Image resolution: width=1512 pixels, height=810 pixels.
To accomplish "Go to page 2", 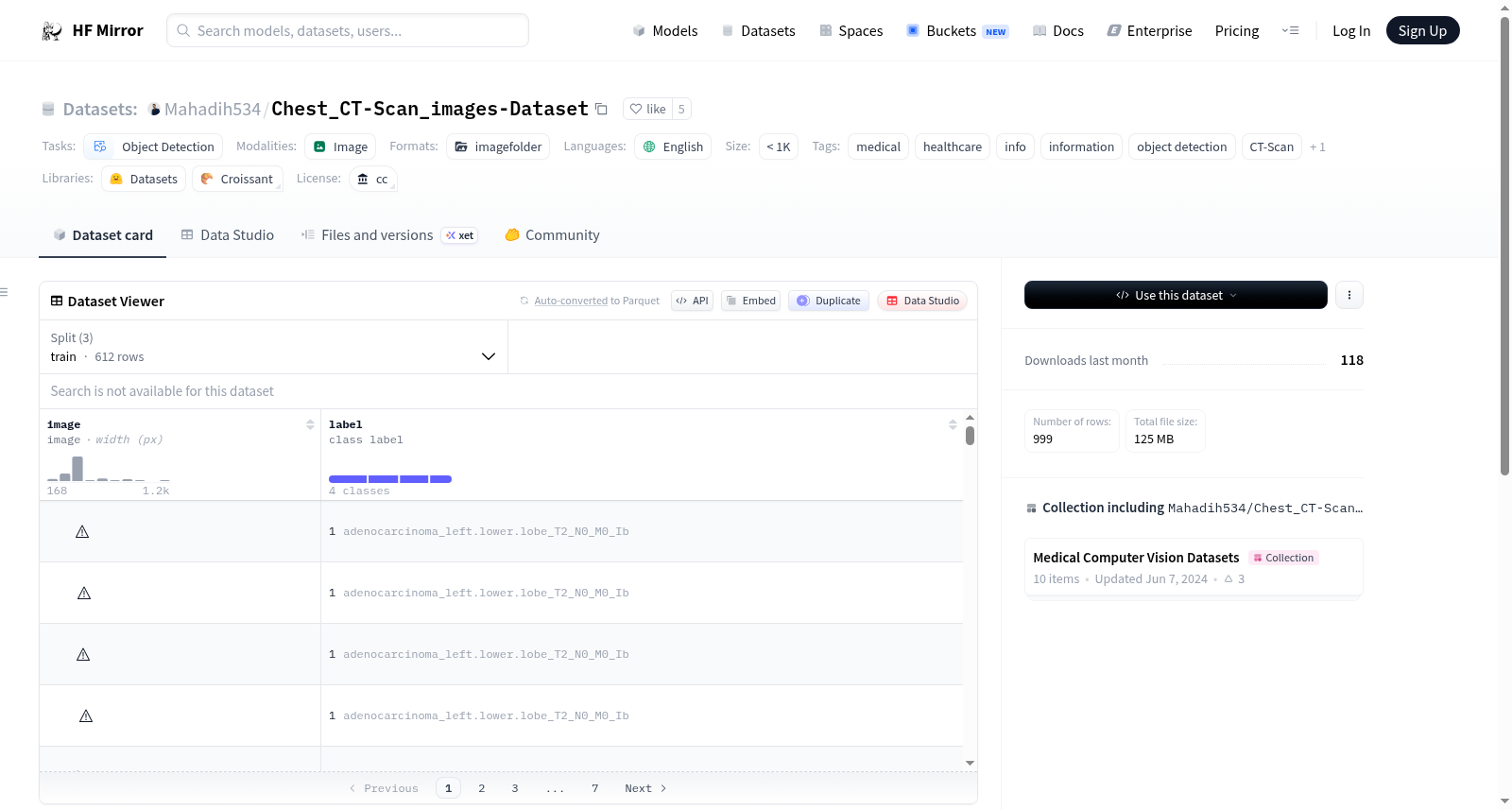I will coord(482,788).
